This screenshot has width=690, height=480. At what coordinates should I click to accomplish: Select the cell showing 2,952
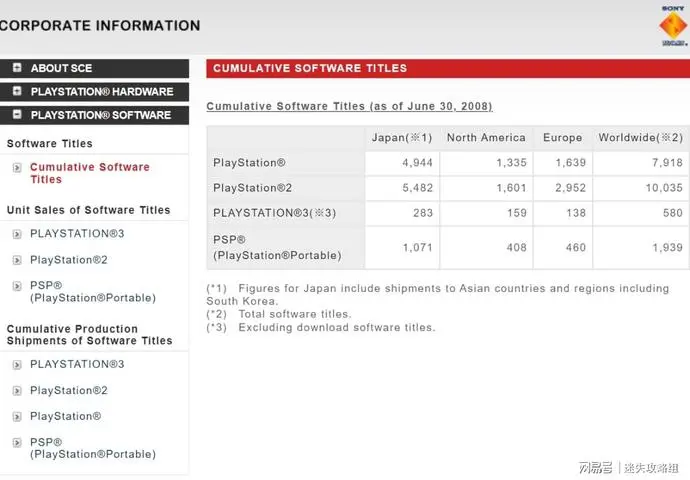tap(562, 188)
